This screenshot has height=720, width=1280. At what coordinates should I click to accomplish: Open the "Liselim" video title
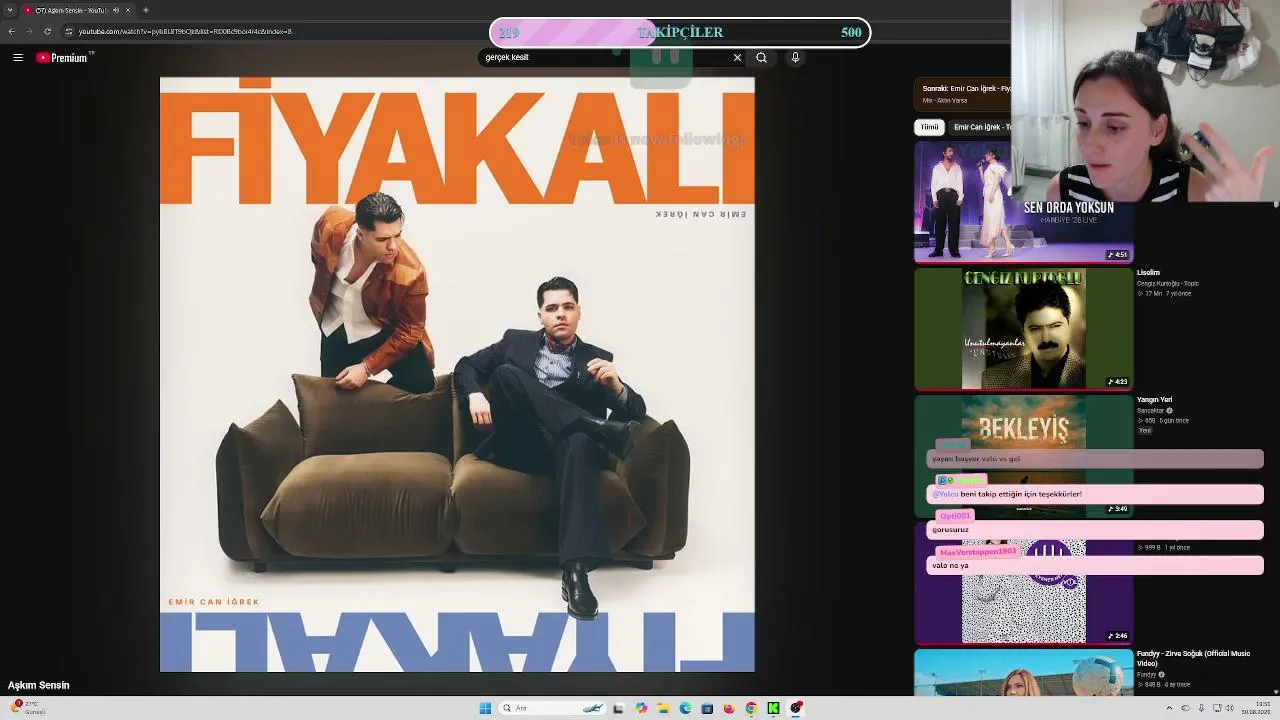pos(1148,273)
